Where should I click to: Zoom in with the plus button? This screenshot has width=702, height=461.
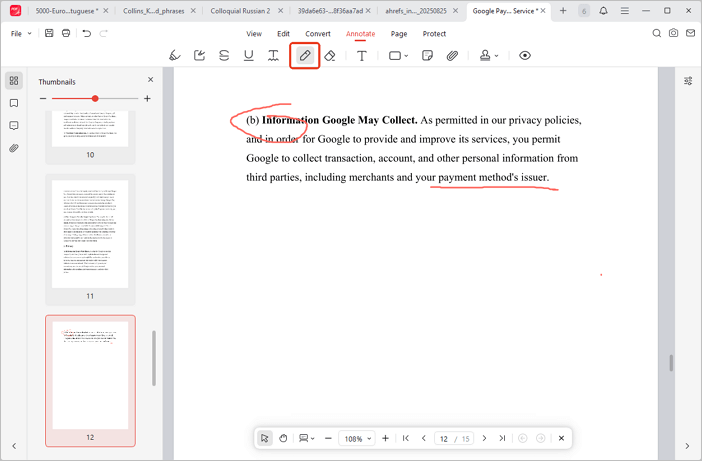pyautogui.click(x=385, y=438)
